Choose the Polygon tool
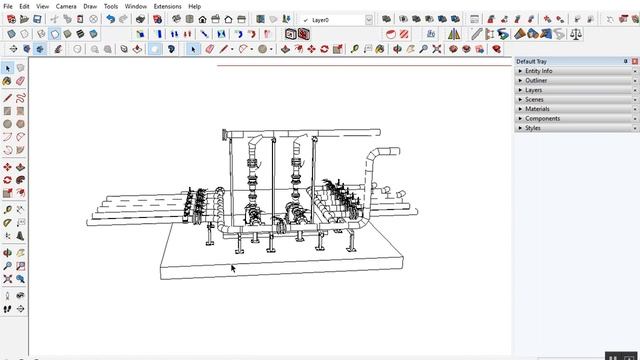The height and width of the screenshot is (360, 640). point(20,124)
